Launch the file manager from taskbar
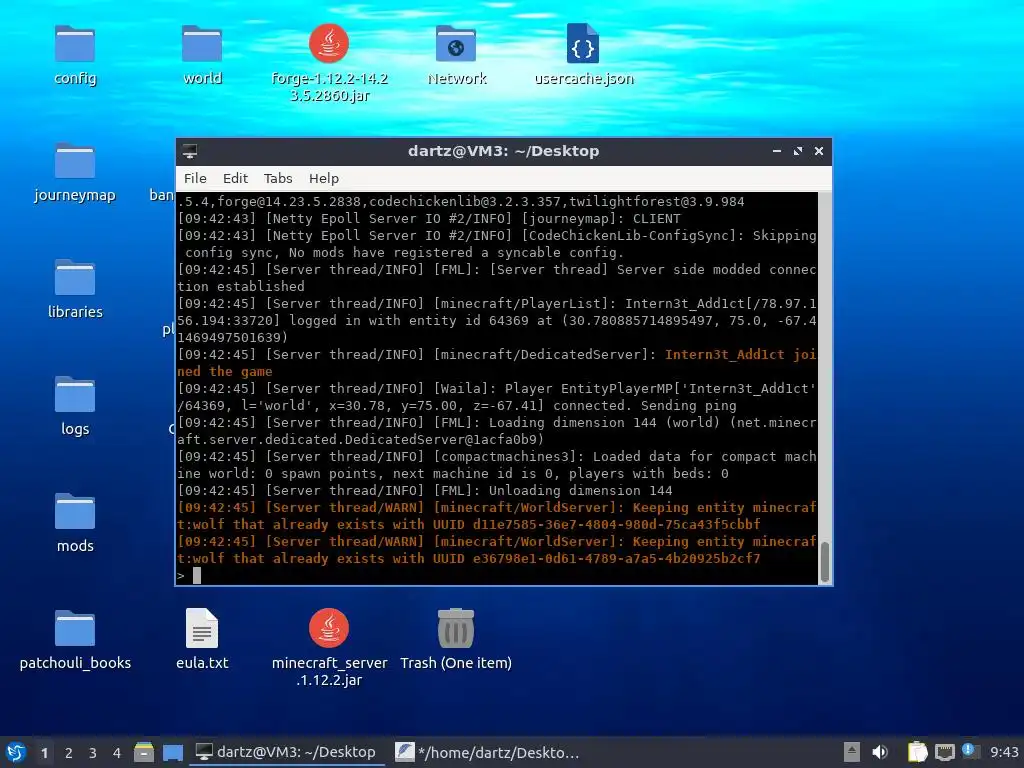Image resolution: width=1024 pixels, height=768 pixels. pos(144,752)
